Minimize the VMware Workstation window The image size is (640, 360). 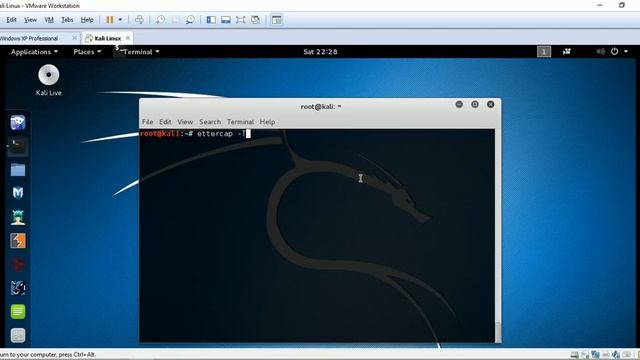tap(600, 5)
